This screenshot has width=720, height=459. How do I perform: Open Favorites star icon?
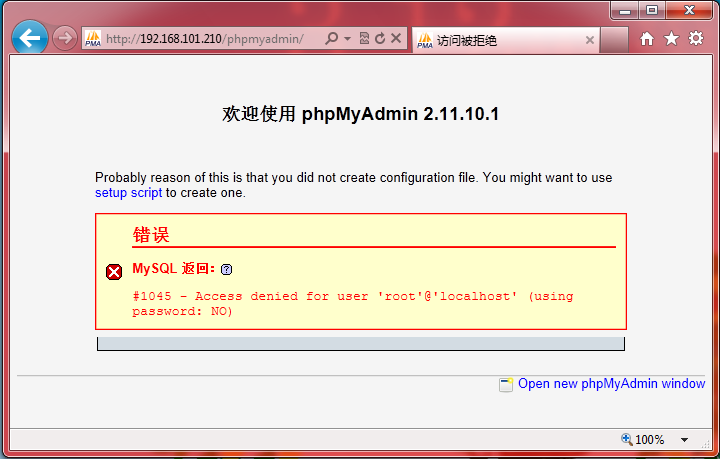(671, 39)
